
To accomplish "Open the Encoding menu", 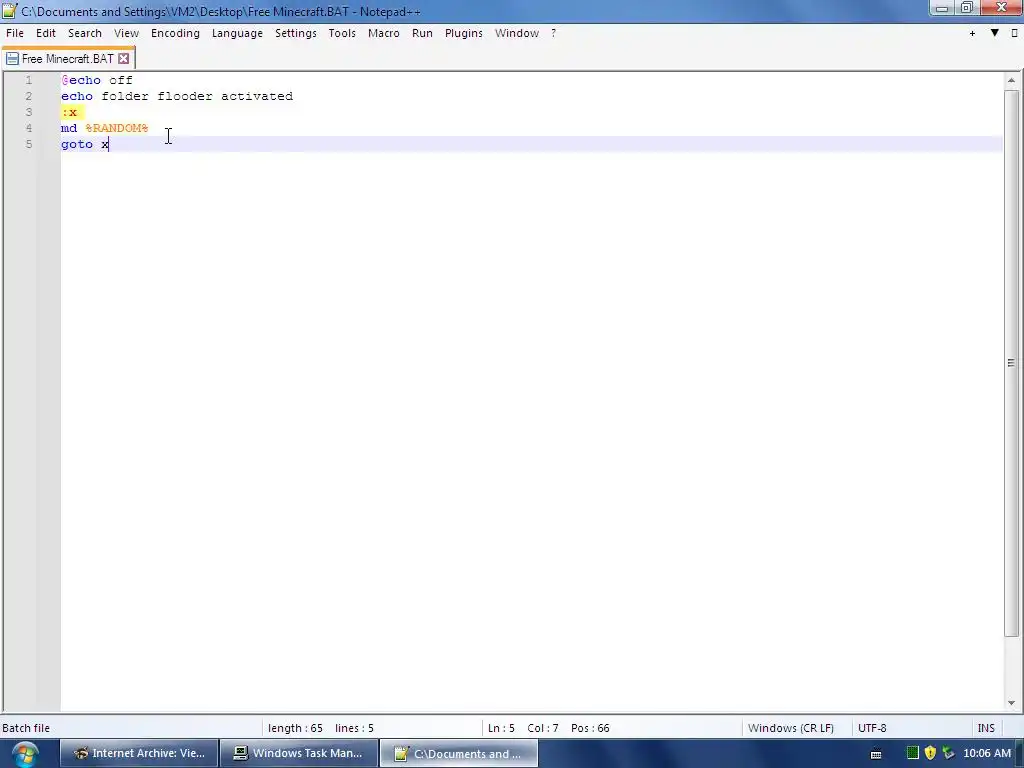I will [x=175, y=33].
